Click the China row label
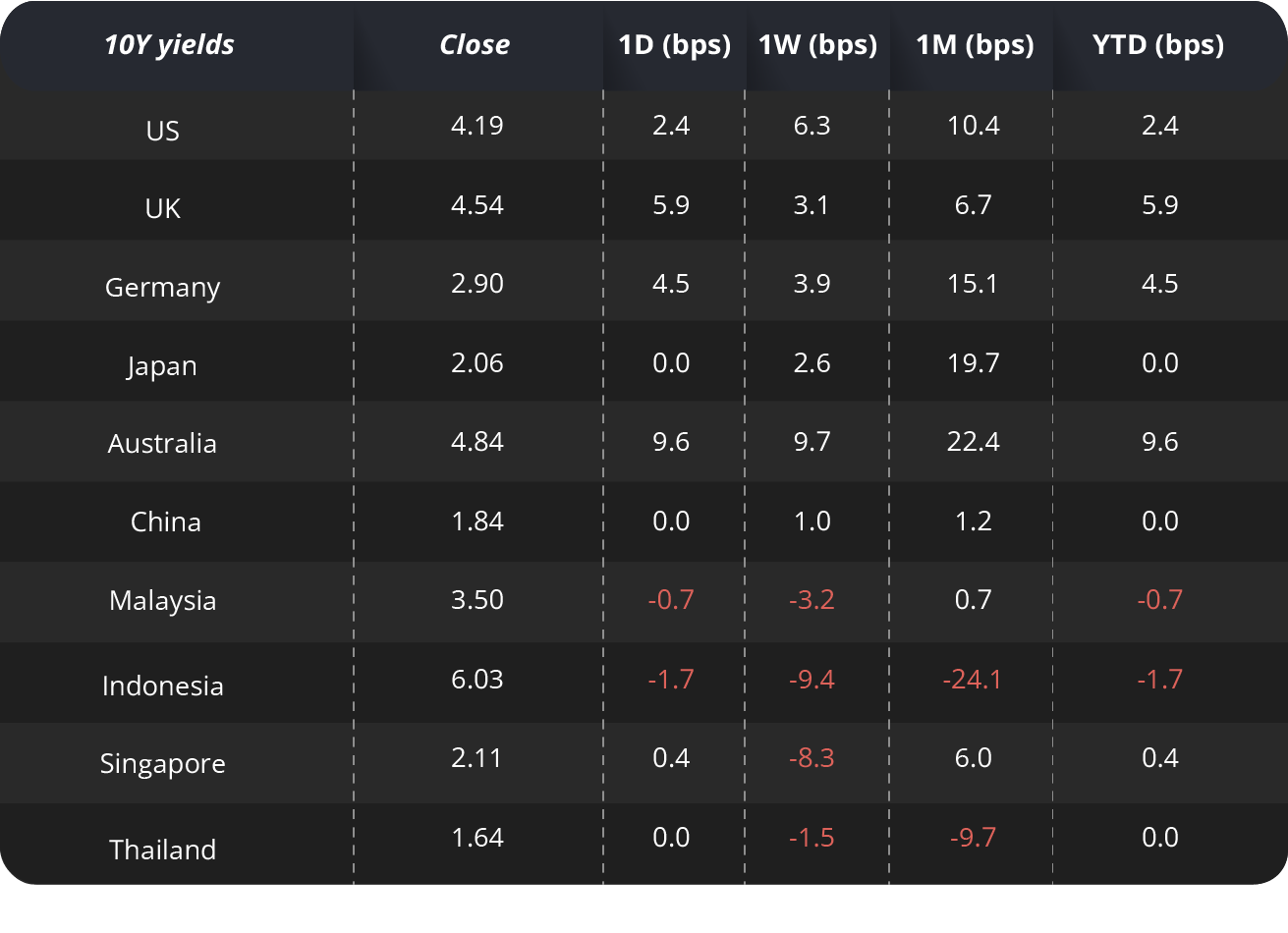 [x=165, y=521]
